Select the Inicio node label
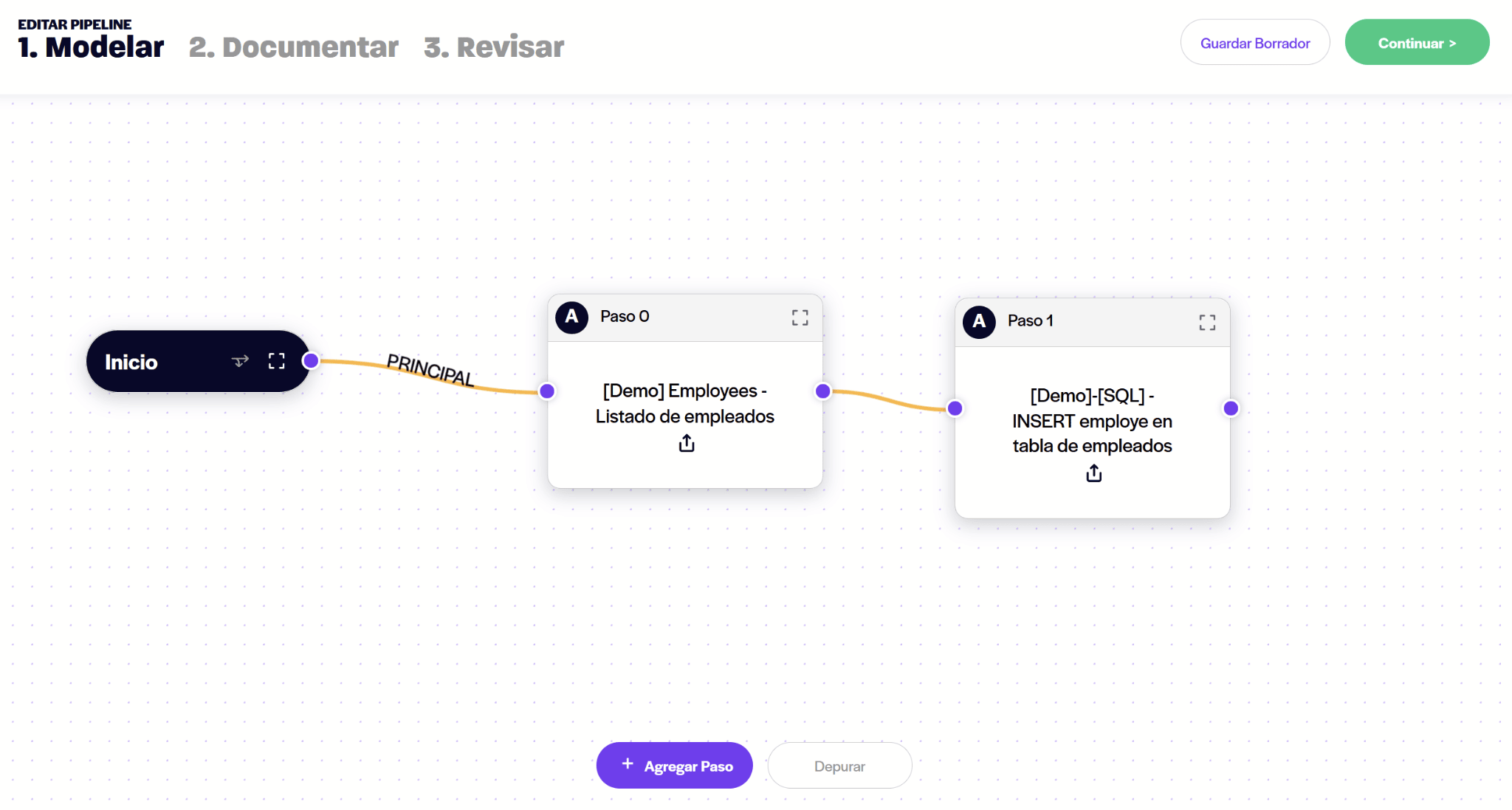The width and height of the screenshot is (1512, 810). [131, 362]
